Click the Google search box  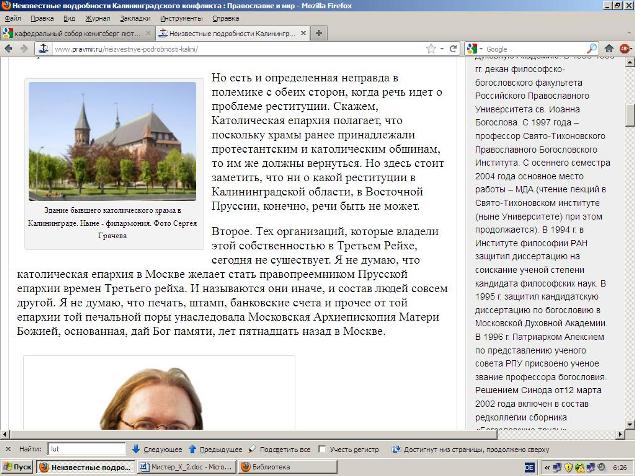(535, 49)
